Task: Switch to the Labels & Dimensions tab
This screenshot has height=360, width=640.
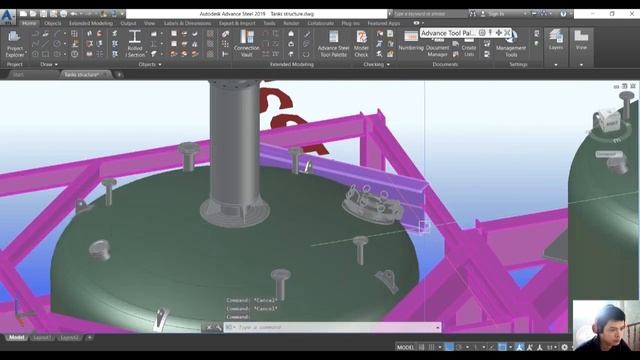Action: (187, 23)
